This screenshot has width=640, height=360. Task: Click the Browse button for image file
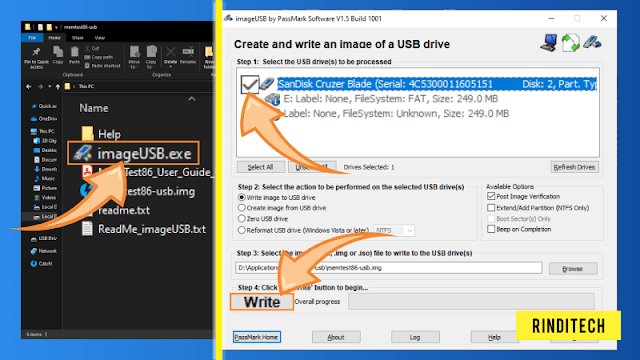(x=573, y=269)
